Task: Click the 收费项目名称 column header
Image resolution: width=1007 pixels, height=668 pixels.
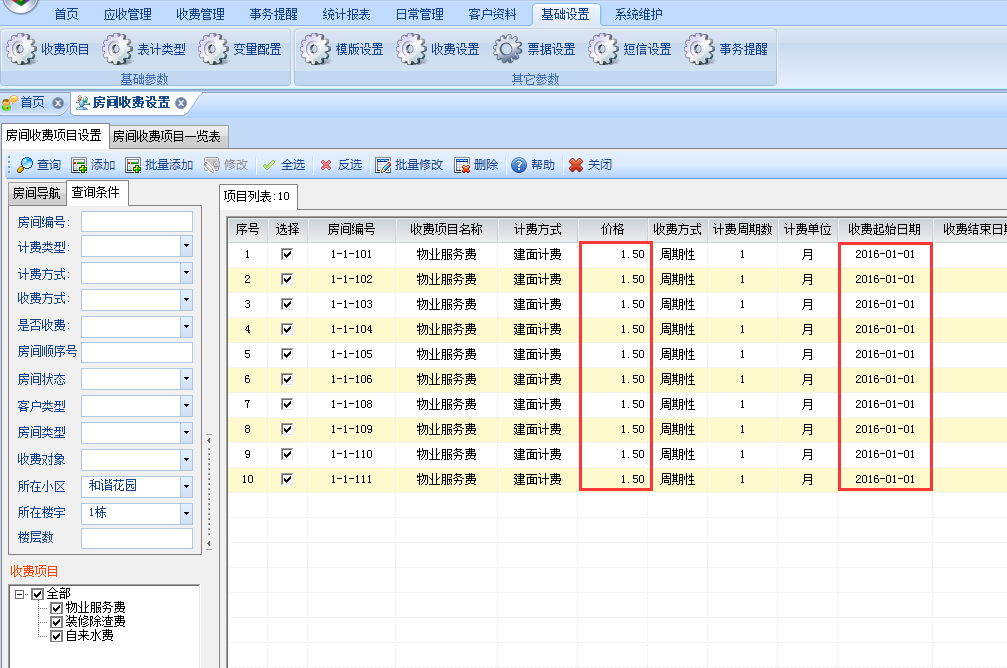Action: tap(446, 229)
